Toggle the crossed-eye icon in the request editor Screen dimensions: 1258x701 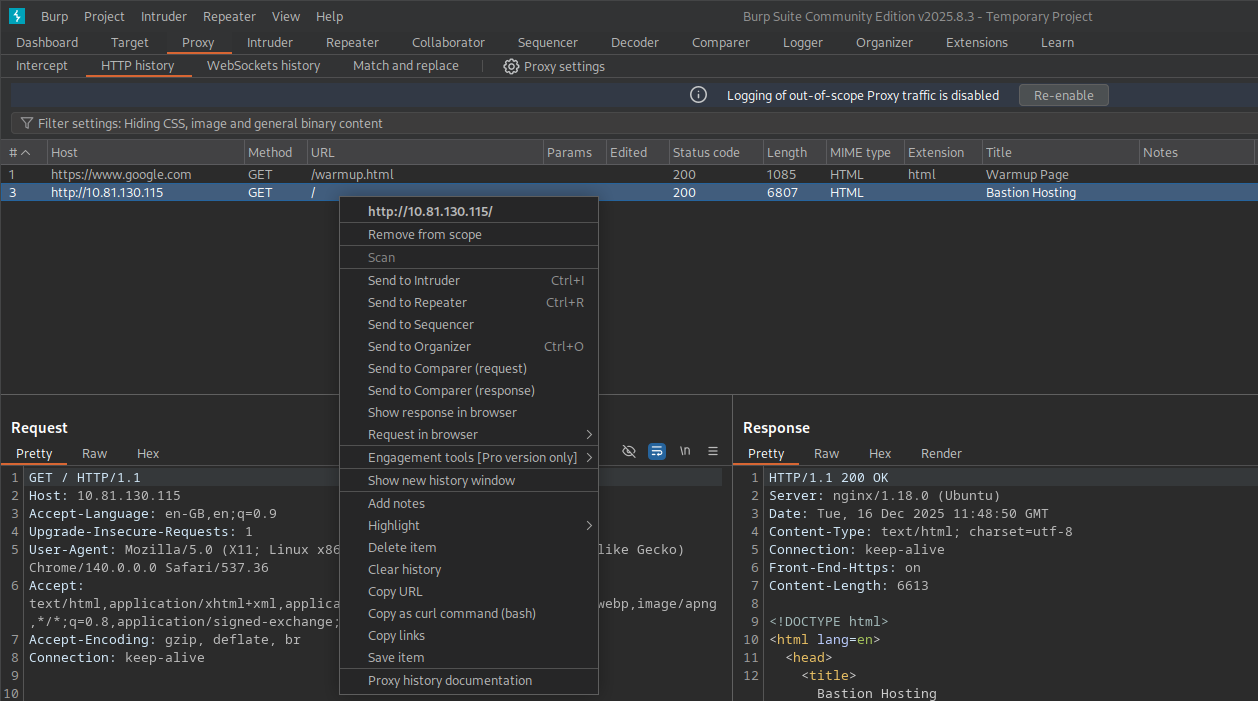click(x=629, y=451)
